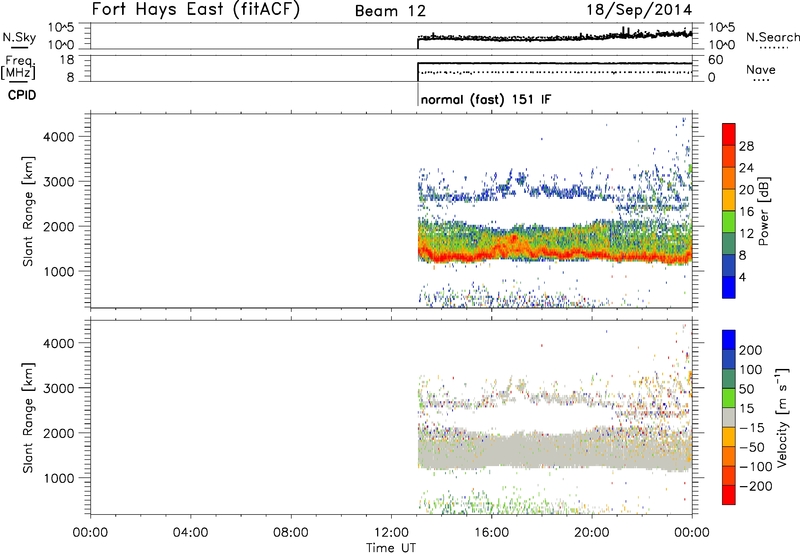The width and height of the screenshot is (800, 554).
Task: Click the '-50' Velocity color bar label
Action: [752, 447]
